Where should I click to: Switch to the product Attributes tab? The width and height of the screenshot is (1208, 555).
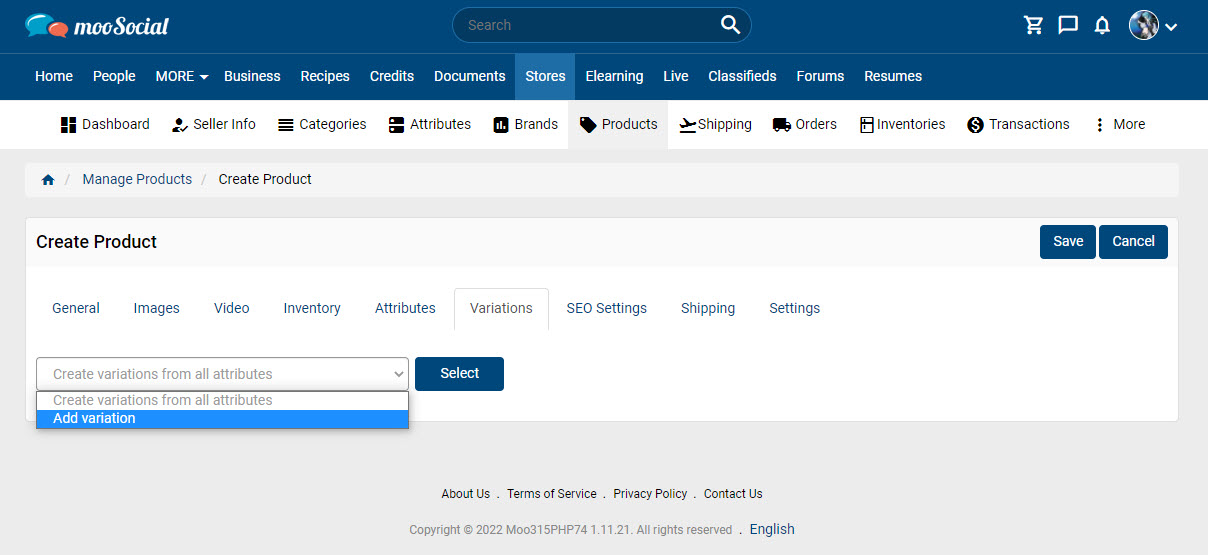tap(405, 308)
